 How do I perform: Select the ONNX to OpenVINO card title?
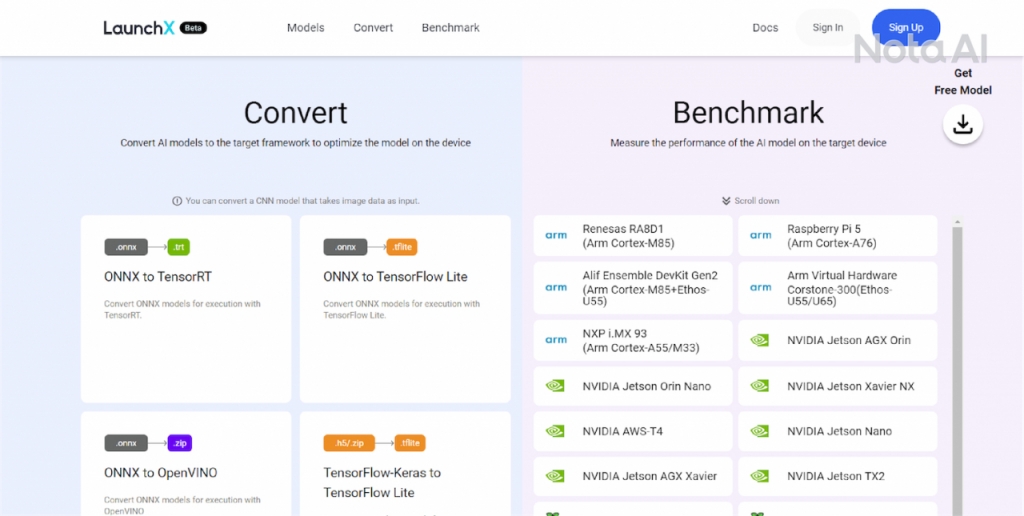point(161,472)
